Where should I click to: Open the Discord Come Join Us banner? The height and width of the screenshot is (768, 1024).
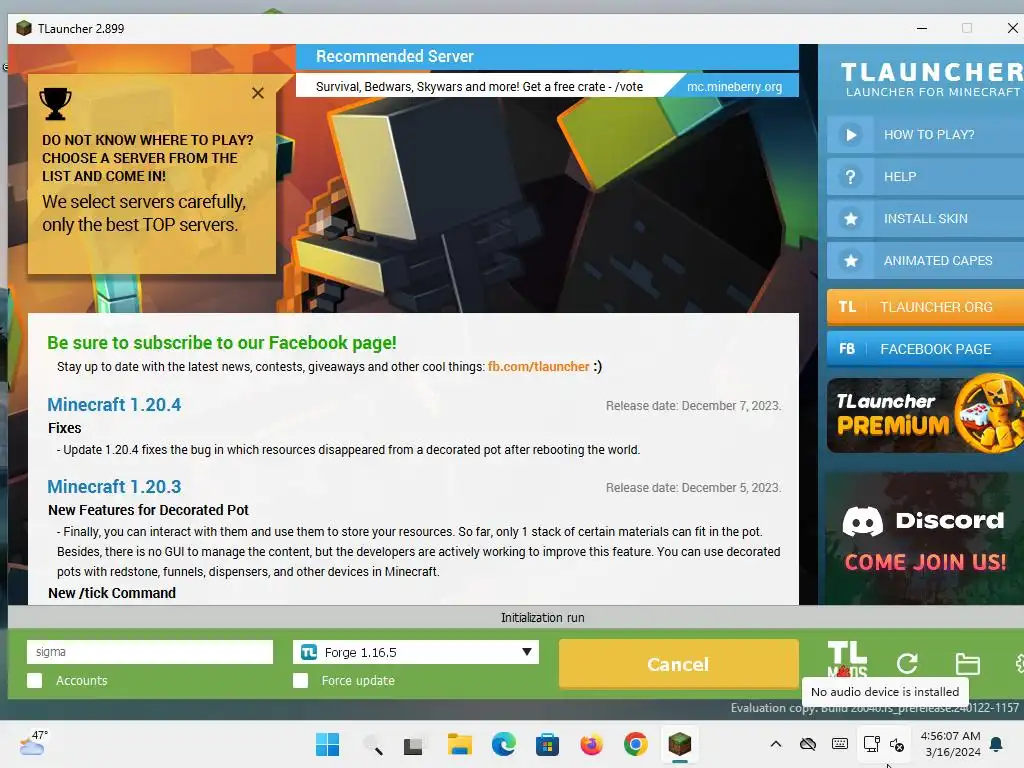coord(925,539)
